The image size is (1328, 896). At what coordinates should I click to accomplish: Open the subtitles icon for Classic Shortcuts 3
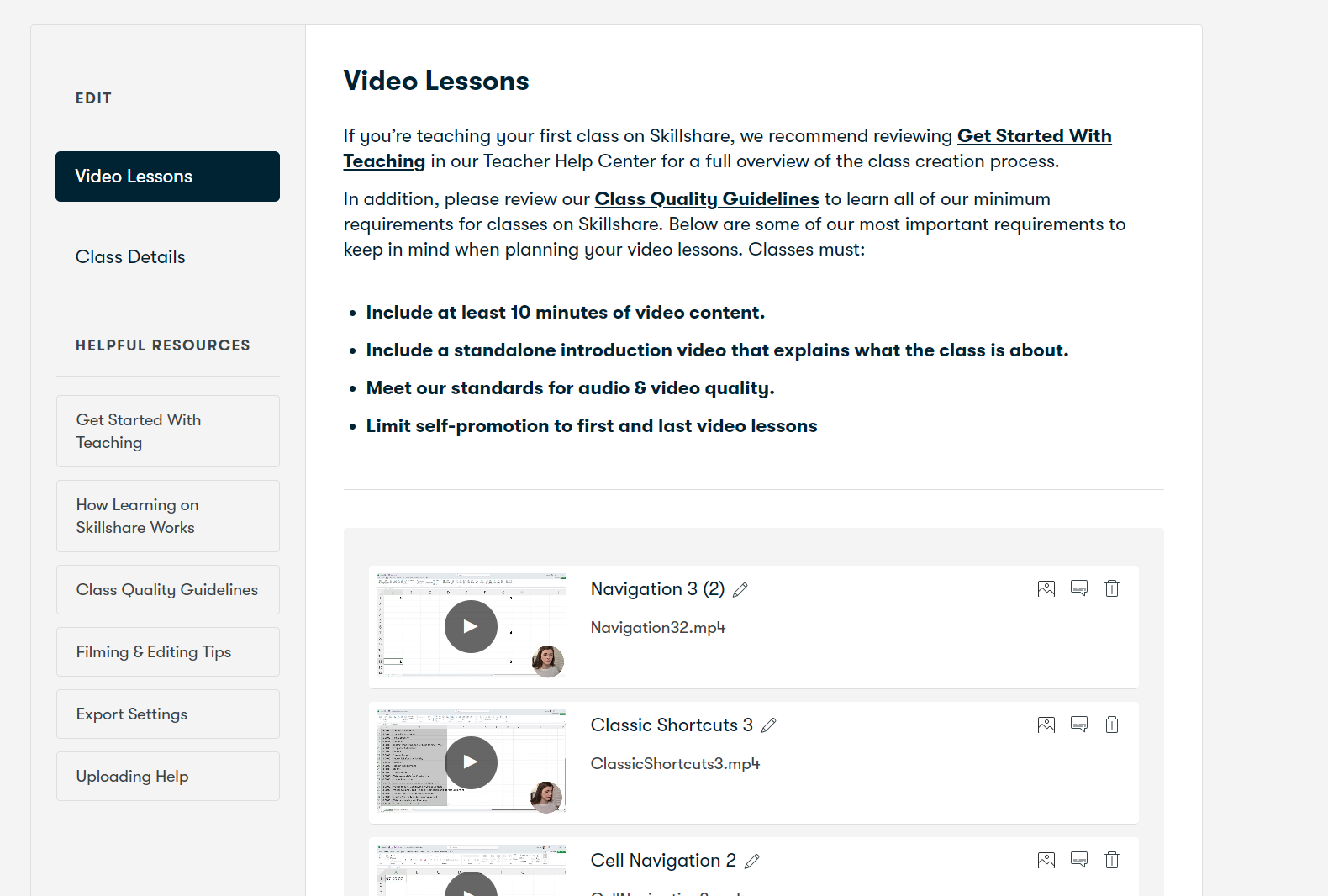pos(1079,725)
